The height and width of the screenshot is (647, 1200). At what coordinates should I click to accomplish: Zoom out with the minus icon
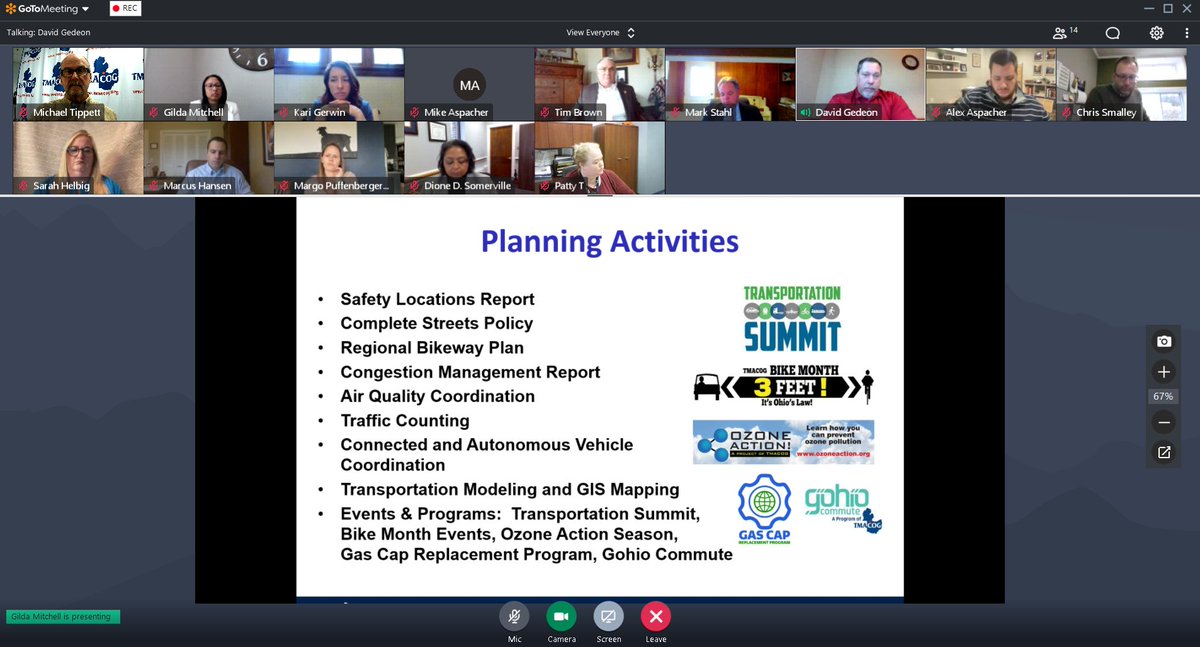point(1164,422)
